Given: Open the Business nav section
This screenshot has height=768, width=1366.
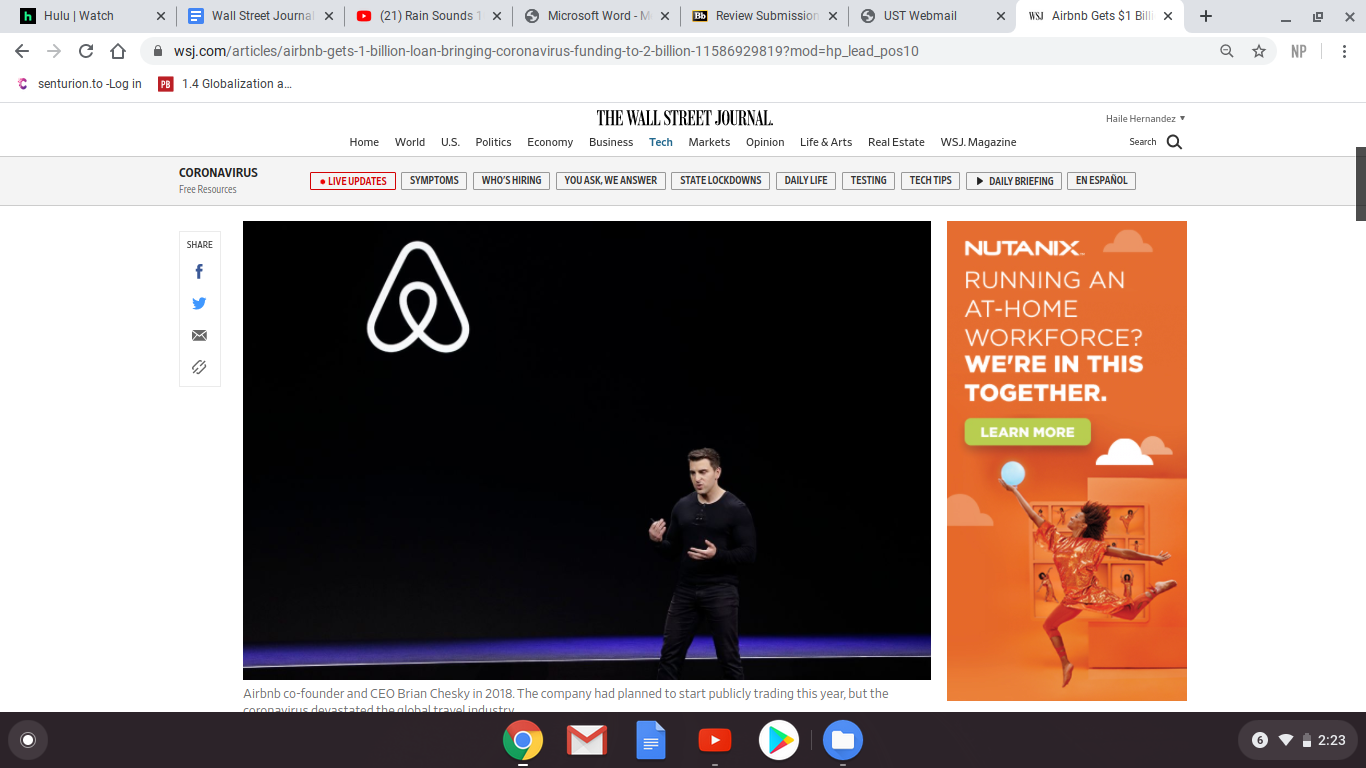Looking at the screenshot, I should click(x=611, y=142).
